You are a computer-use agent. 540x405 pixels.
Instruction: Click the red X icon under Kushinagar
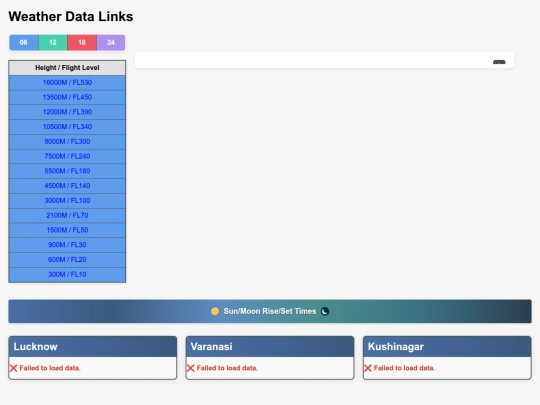click(368, 368)
